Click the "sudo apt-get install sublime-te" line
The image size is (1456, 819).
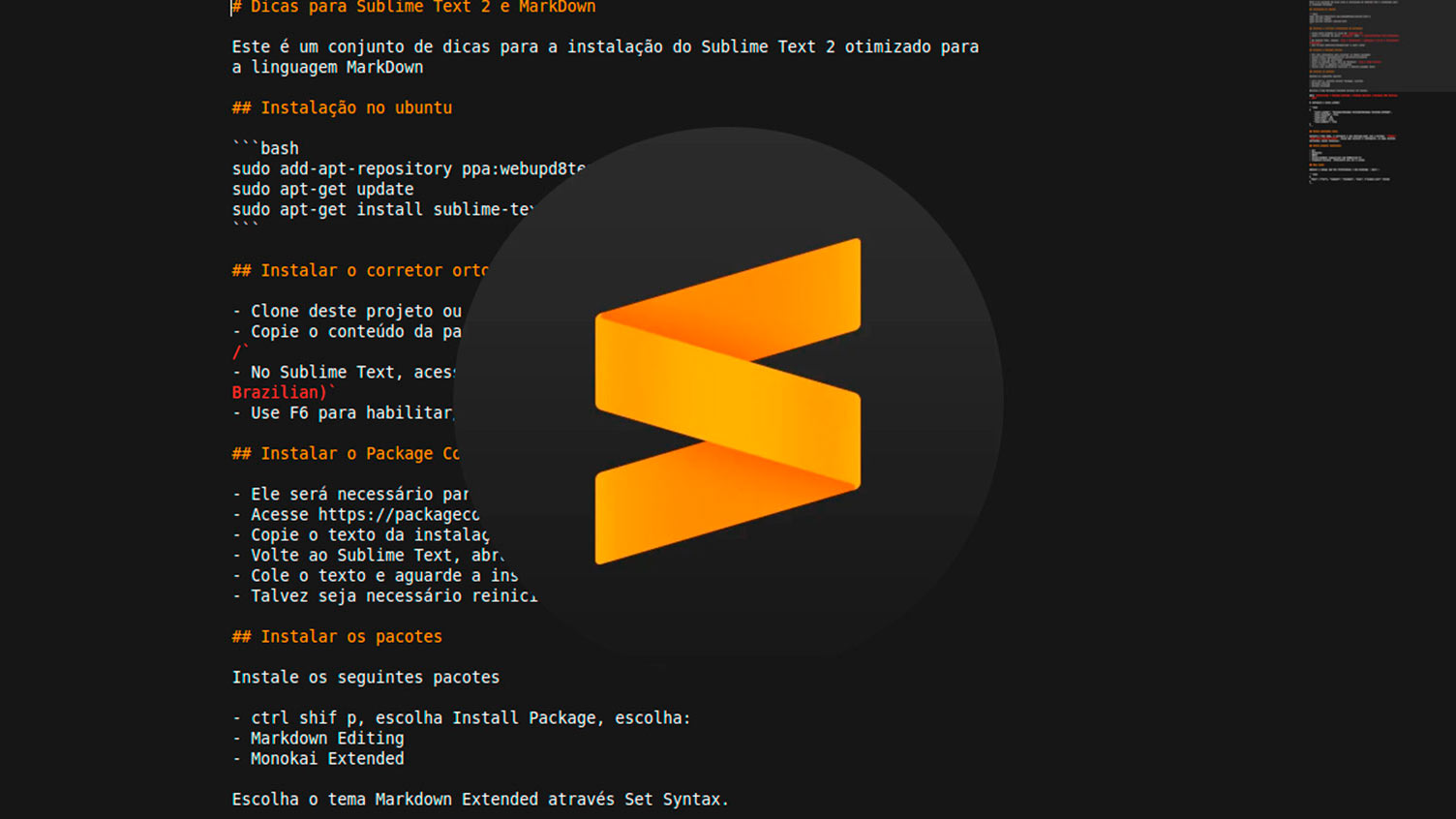pyautogui.click(x=383, y=209)
